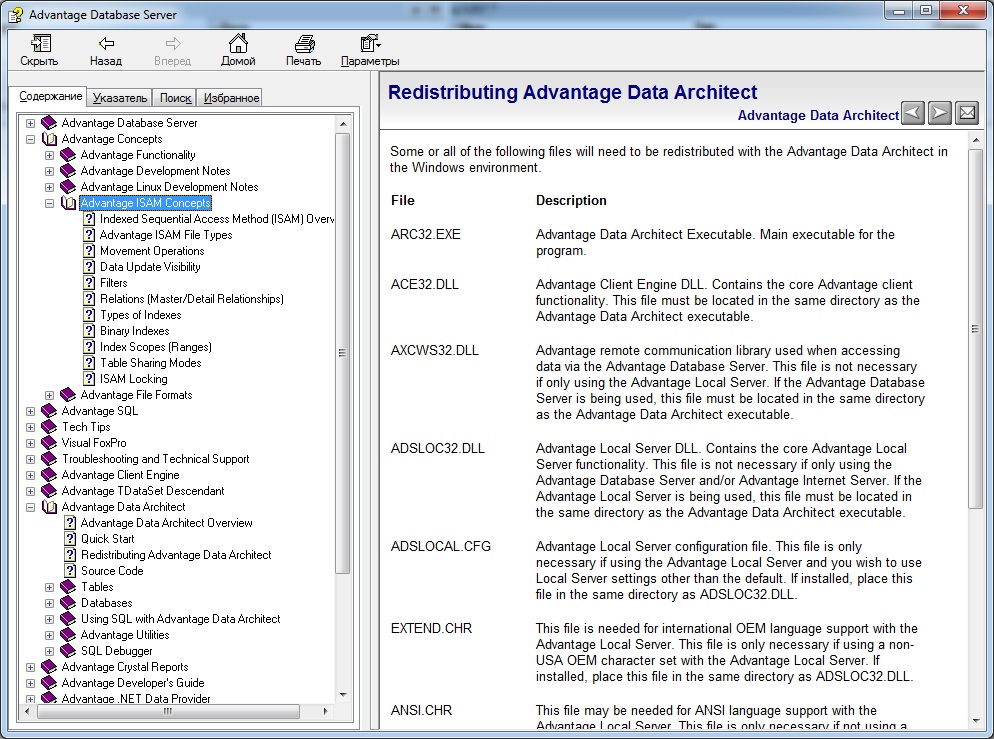994x739 pixels.
Task: Select the ISAM Locking topic
Action: click(133, 379)
